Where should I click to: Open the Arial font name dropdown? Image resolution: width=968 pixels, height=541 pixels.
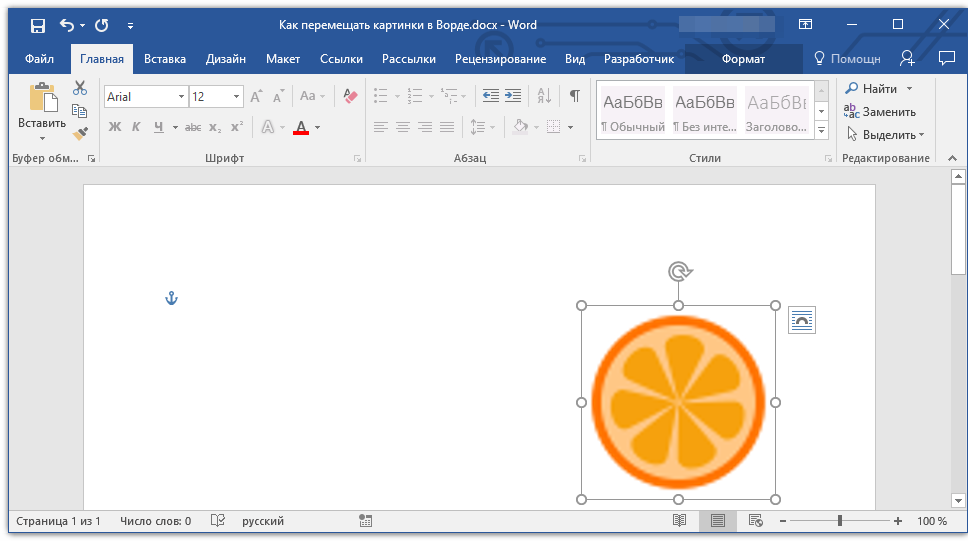click(x=181, y=97)
